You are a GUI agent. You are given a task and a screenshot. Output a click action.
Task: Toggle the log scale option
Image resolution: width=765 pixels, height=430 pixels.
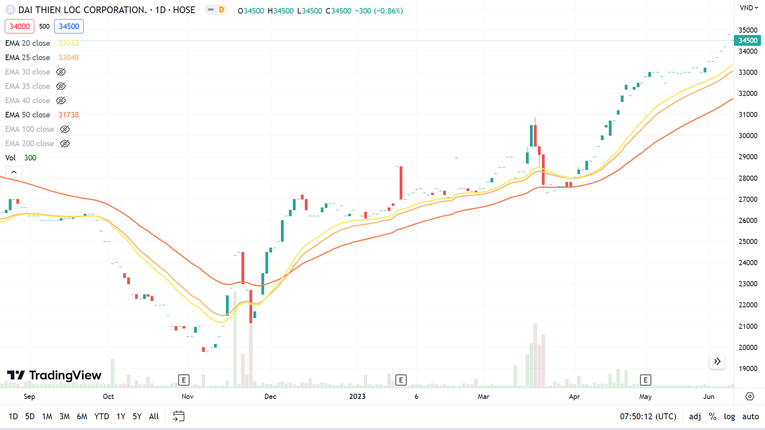click(728, 416)
